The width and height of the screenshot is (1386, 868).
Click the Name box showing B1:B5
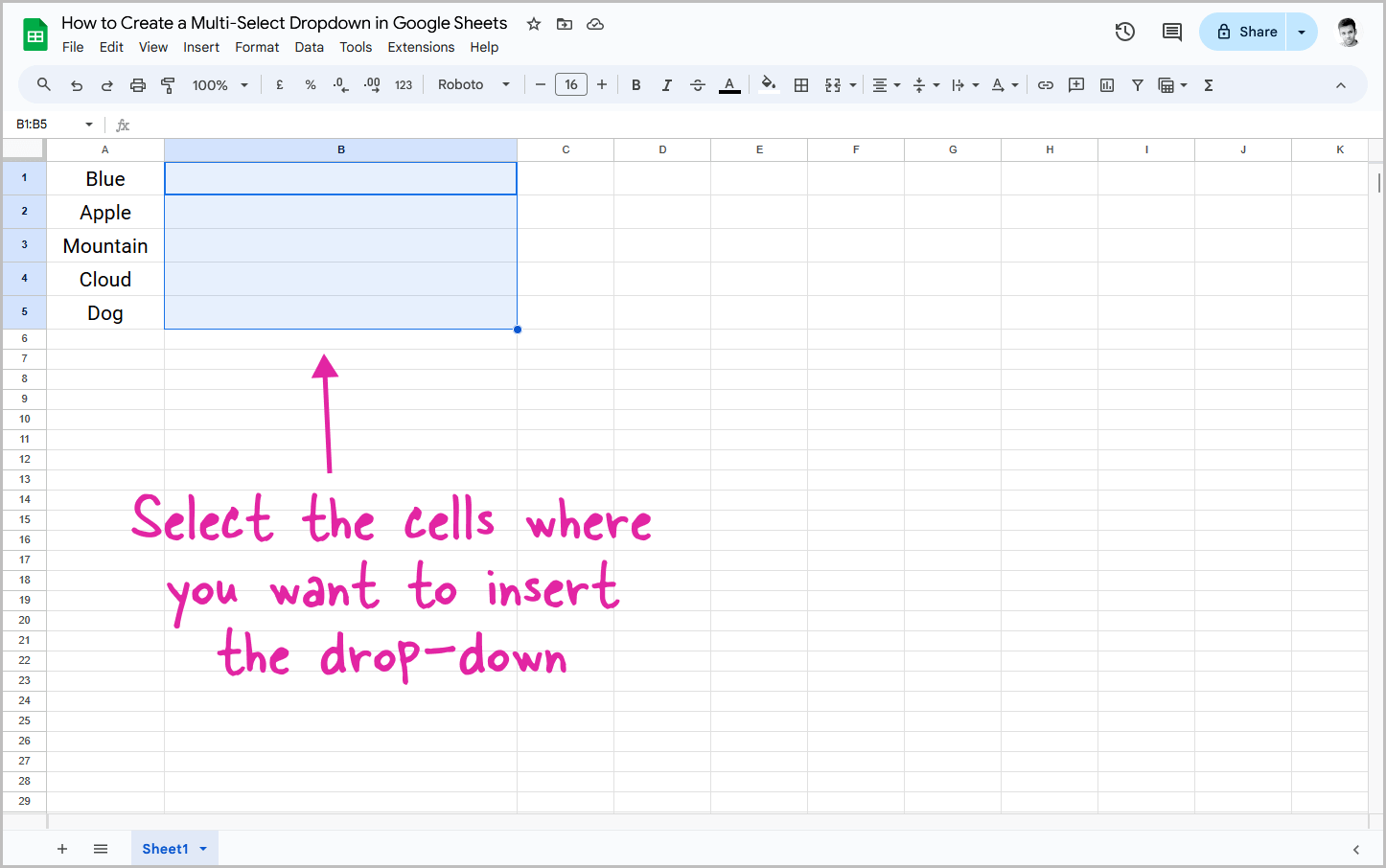click(54, 125)
